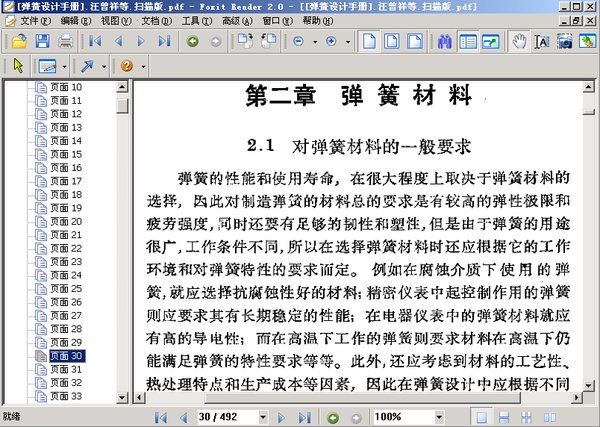Click the Help question mark icon
Screen dimensions: 600x427
point(127,66)
